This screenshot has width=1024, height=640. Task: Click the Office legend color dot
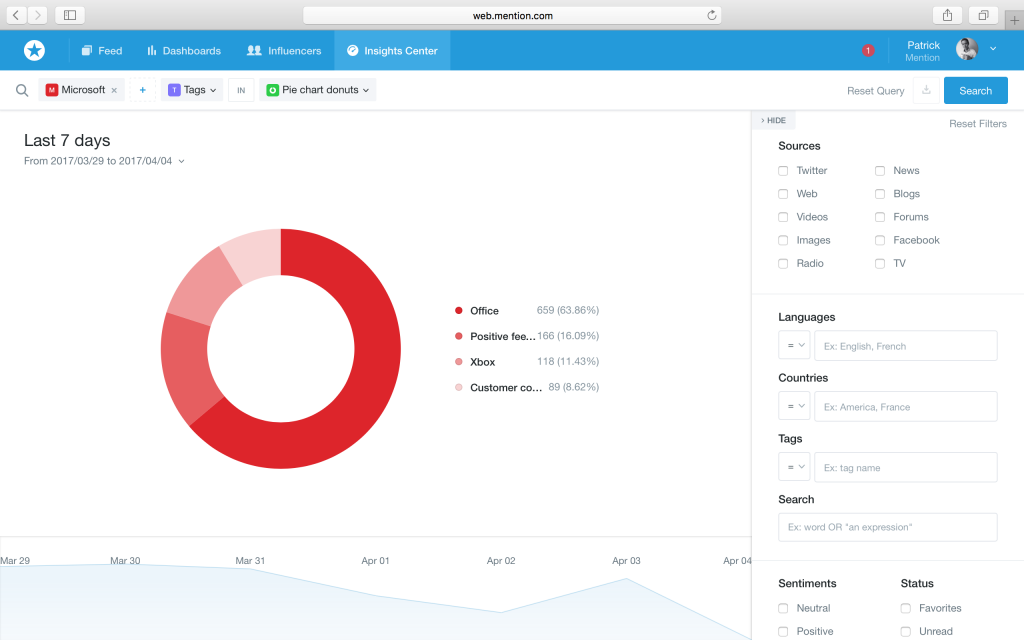458,311
